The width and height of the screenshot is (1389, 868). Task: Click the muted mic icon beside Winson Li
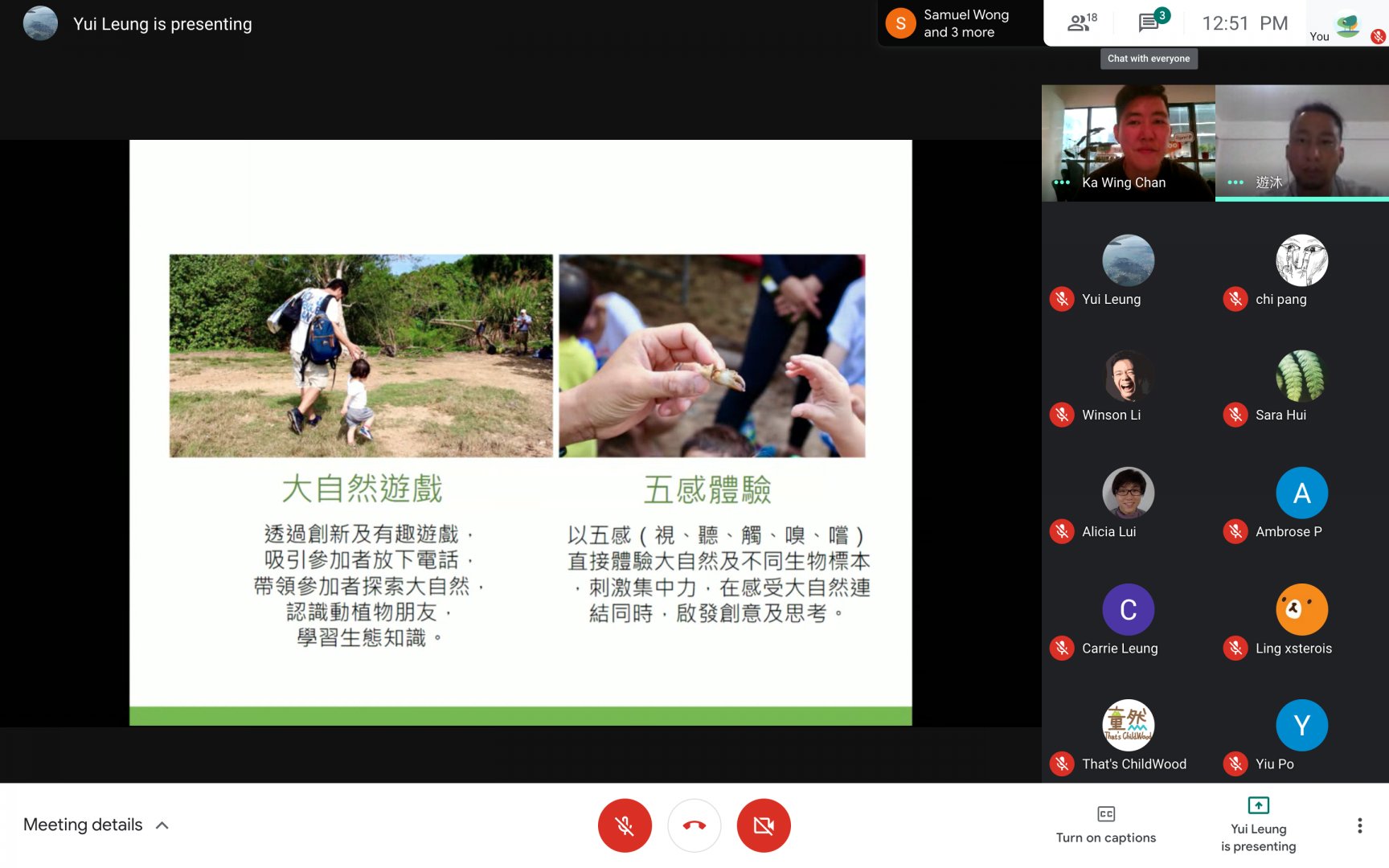1062,415
